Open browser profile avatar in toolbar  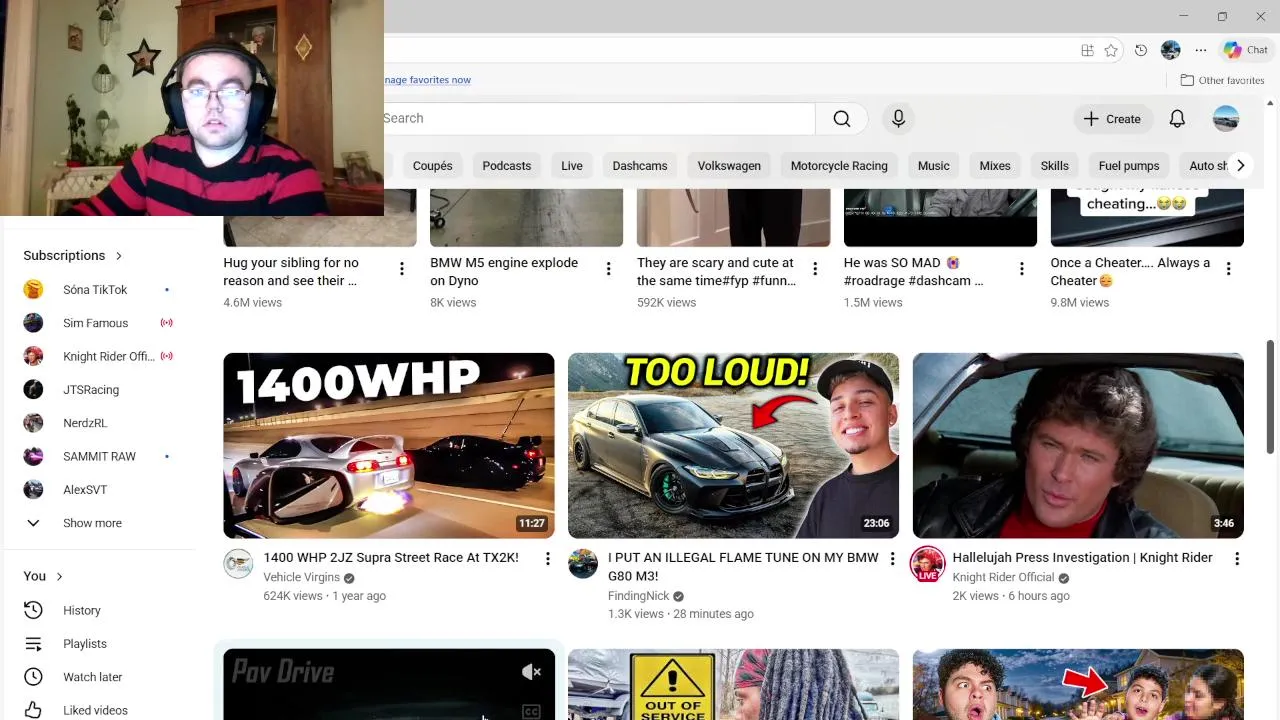point(1171,50)
